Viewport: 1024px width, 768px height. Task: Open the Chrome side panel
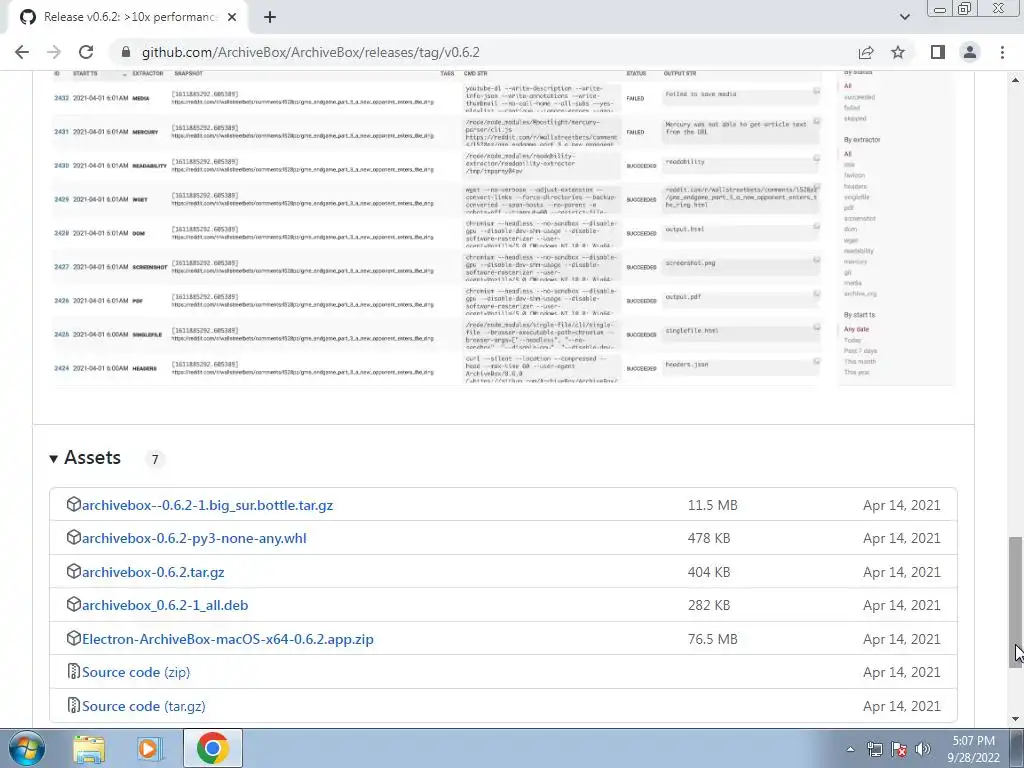[938, 52]
